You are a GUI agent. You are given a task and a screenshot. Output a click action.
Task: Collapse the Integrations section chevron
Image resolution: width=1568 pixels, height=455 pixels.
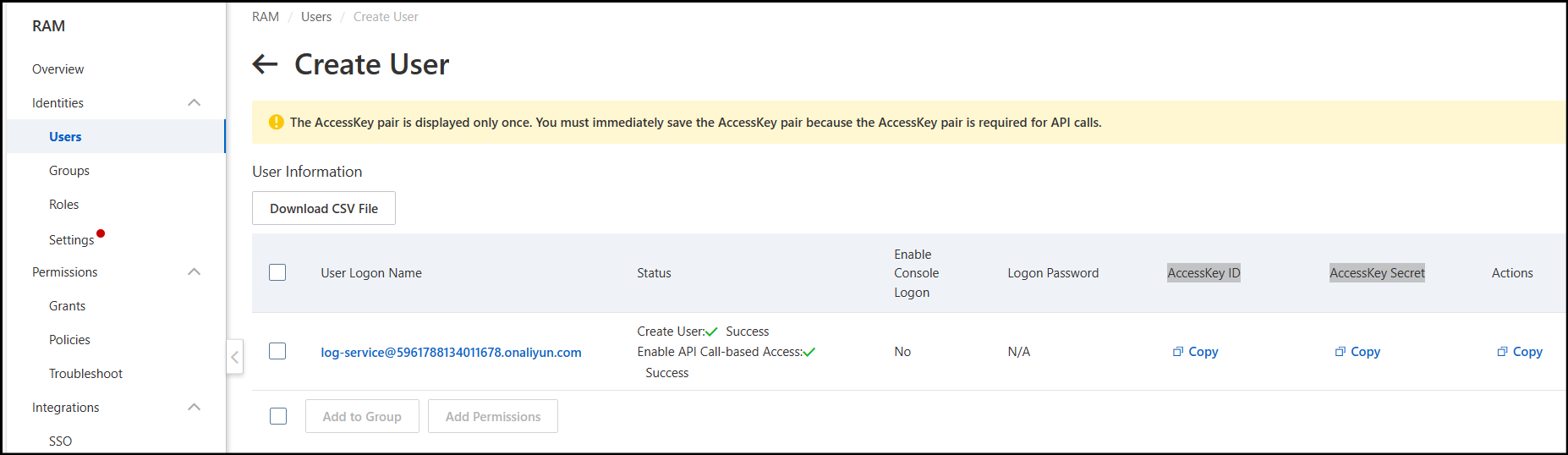[x=194, y=408]
